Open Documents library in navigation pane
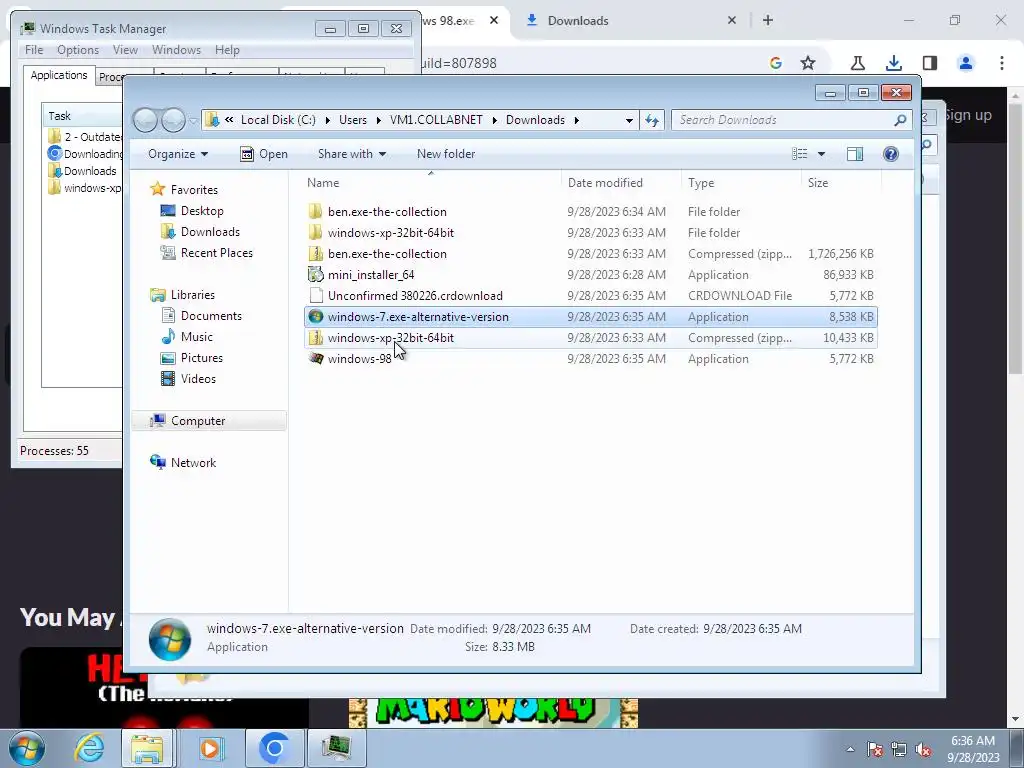Viewport: 1024px width, 768px height. point(202,316)
